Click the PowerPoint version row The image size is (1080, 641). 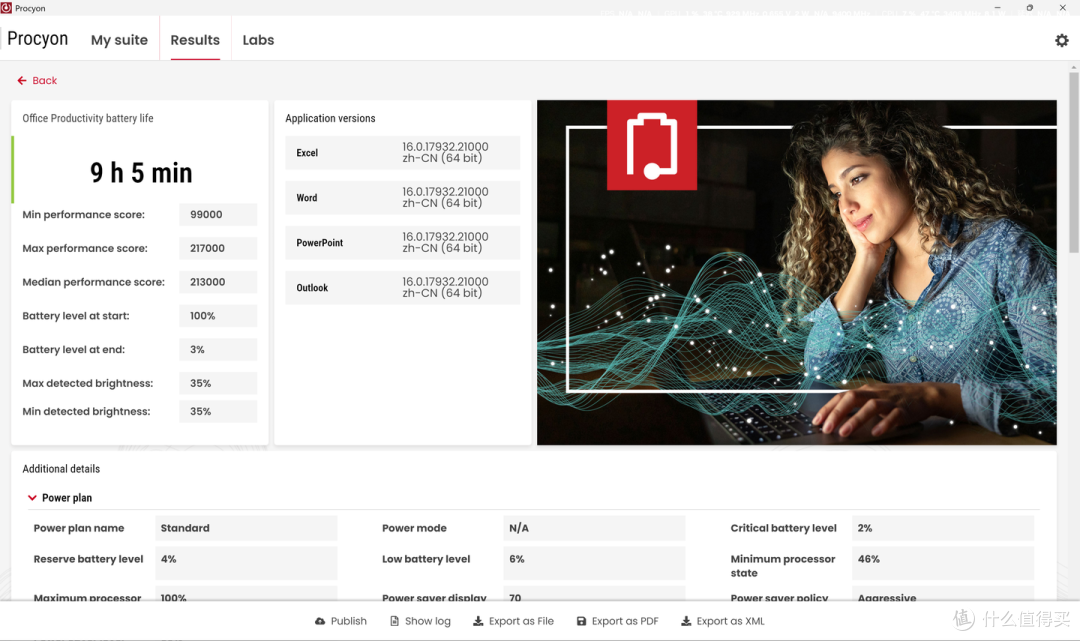coord(403,242)
